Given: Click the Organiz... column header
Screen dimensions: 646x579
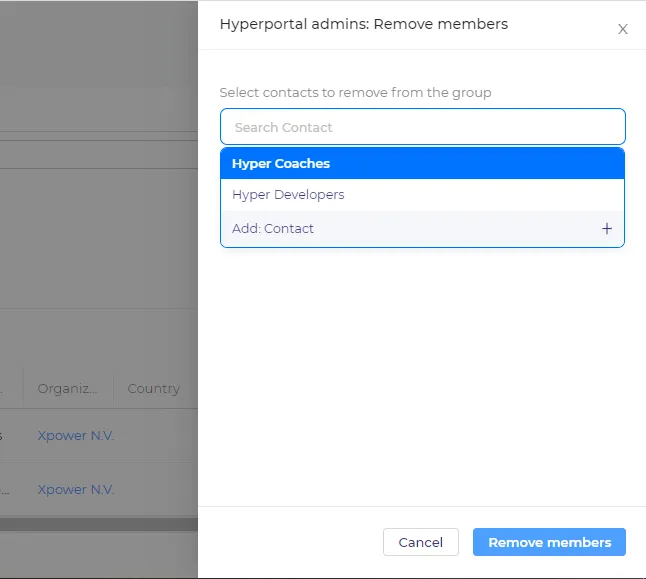Looking at the screenshot, I should pos(68,389).
